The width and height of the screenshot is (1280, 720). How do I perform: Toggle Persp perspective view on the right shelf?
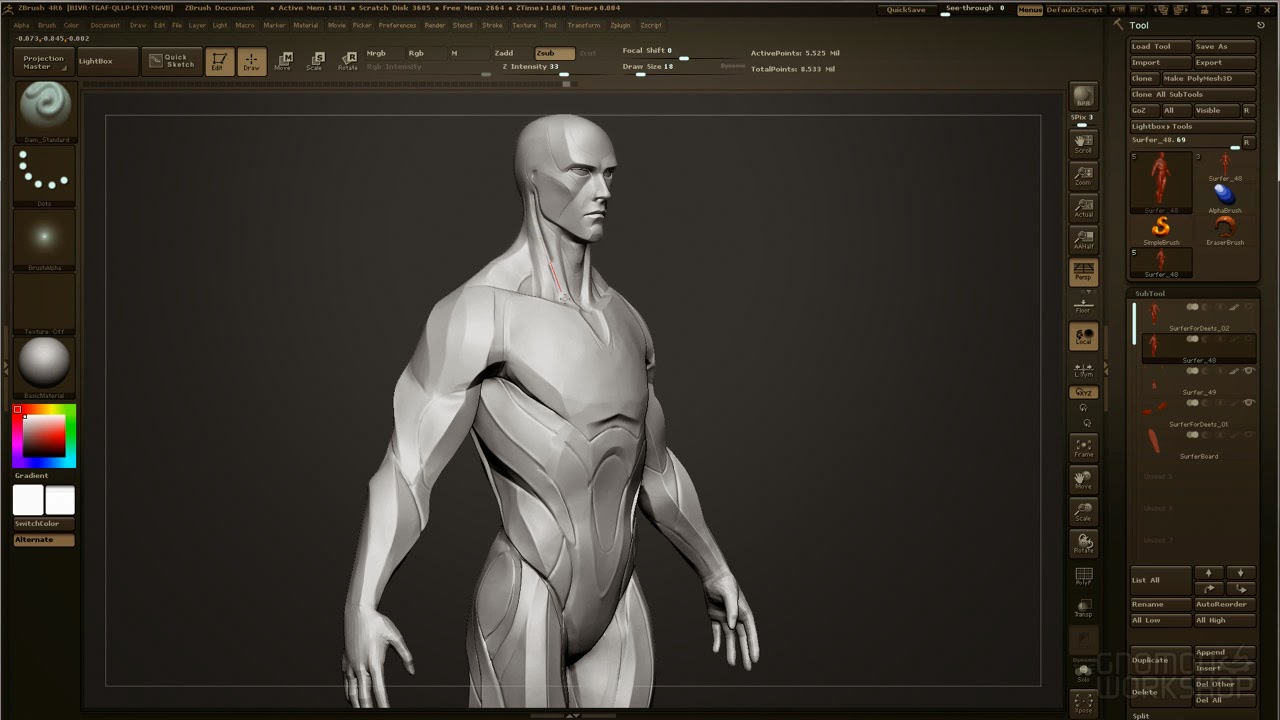click(1084, 271)
